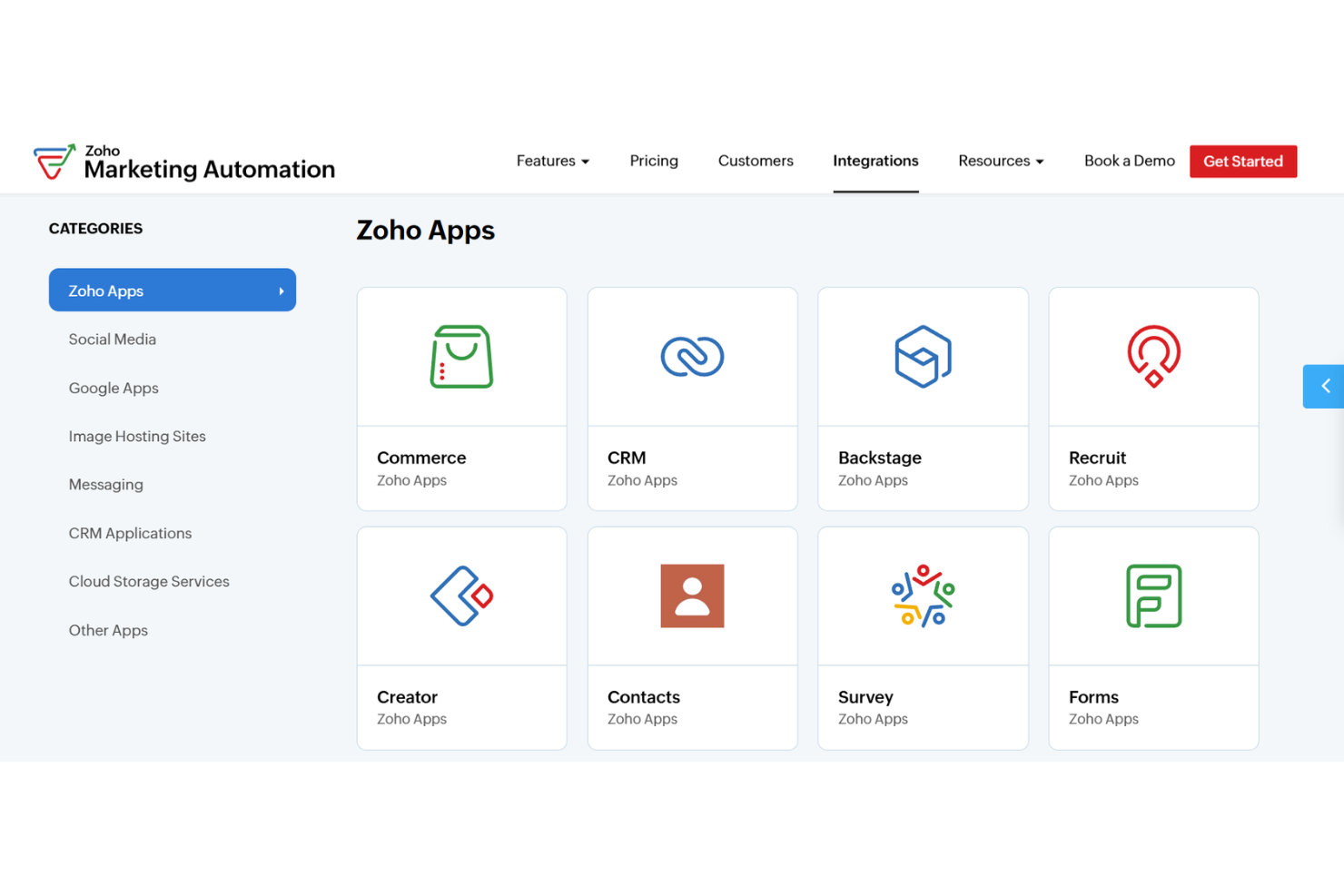Select the Social Media category
Image resolution: width=1344 pixels, height=896 pixels.
coord(113,339)
